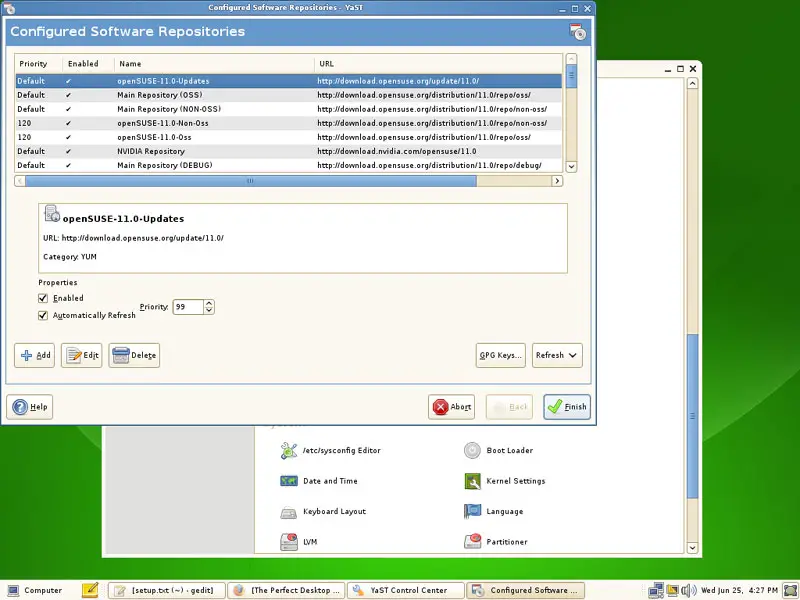Click YaST Control Center scroll-down arrow
Viewport: 800px width, 600px height.
coord(692,548)
